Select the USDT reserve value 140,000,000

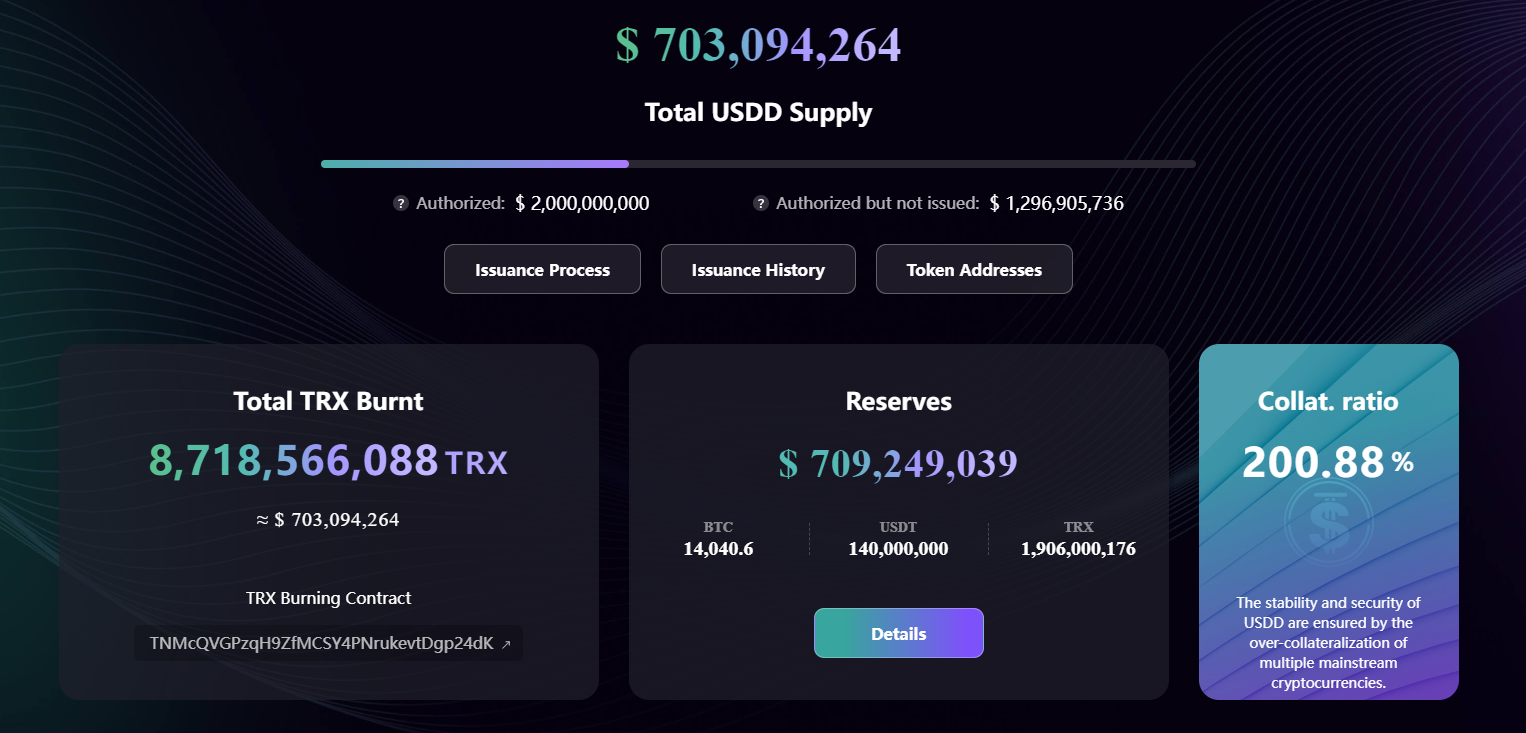point(898,549)
